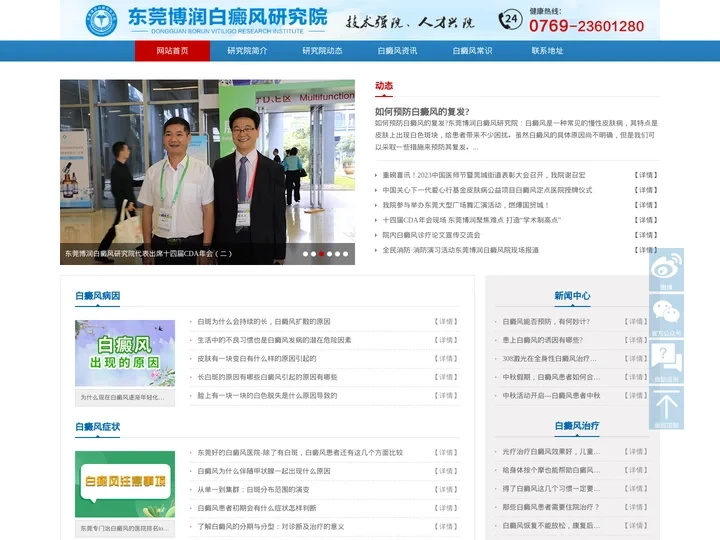The image size is (720, 540).
Task: Open the 白癜风治疗 section heading
Action: 577,426
